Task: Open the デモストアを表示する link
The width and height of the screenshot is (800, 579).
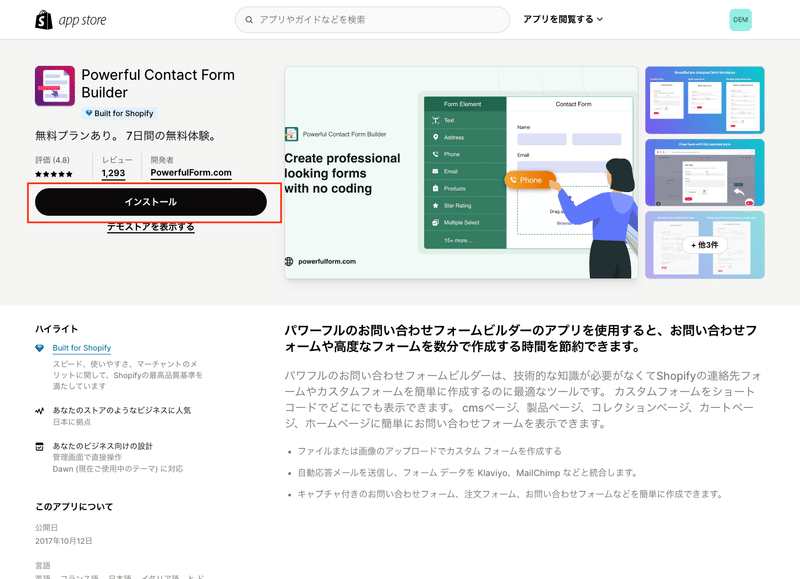Action: pos(151,227)
